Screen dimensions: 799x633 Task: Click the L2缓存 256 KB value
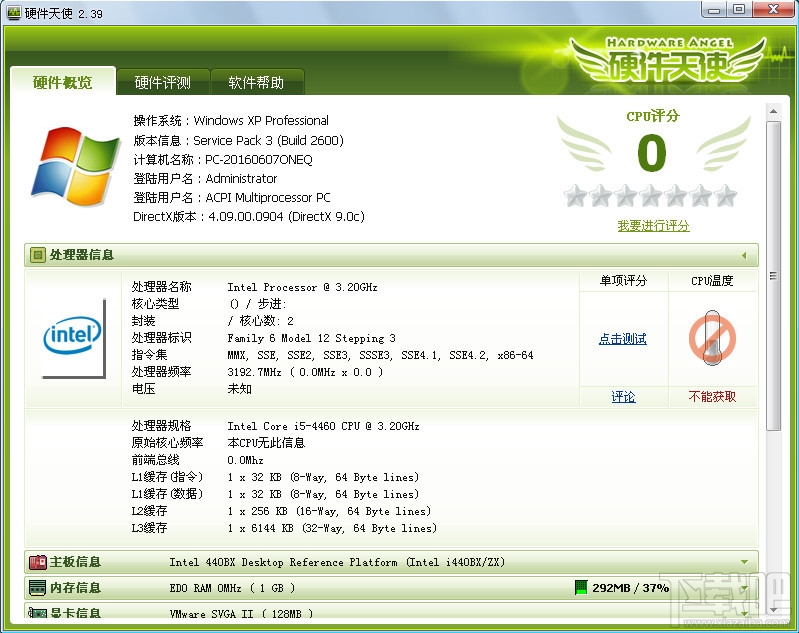click(329, 511)
